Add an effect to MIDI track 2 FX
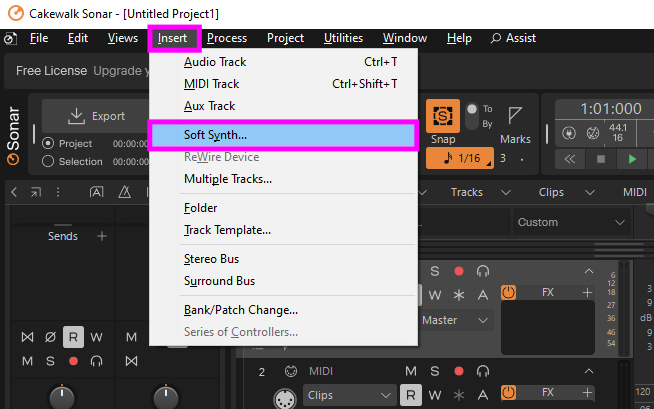Screen dimensions: 654x409 click(x=587, y=392)
